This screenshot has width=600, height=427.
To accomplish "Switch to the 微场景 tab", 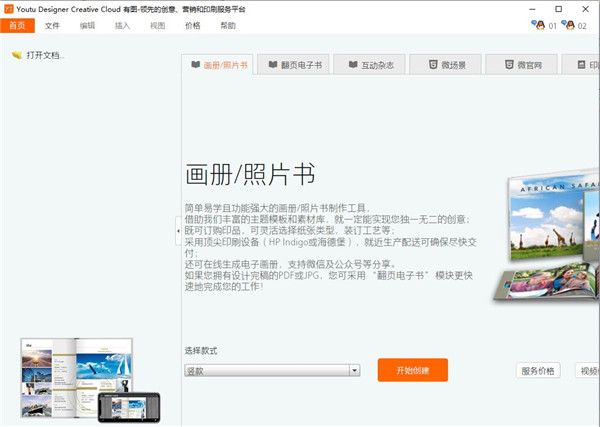I will point(445,65).
